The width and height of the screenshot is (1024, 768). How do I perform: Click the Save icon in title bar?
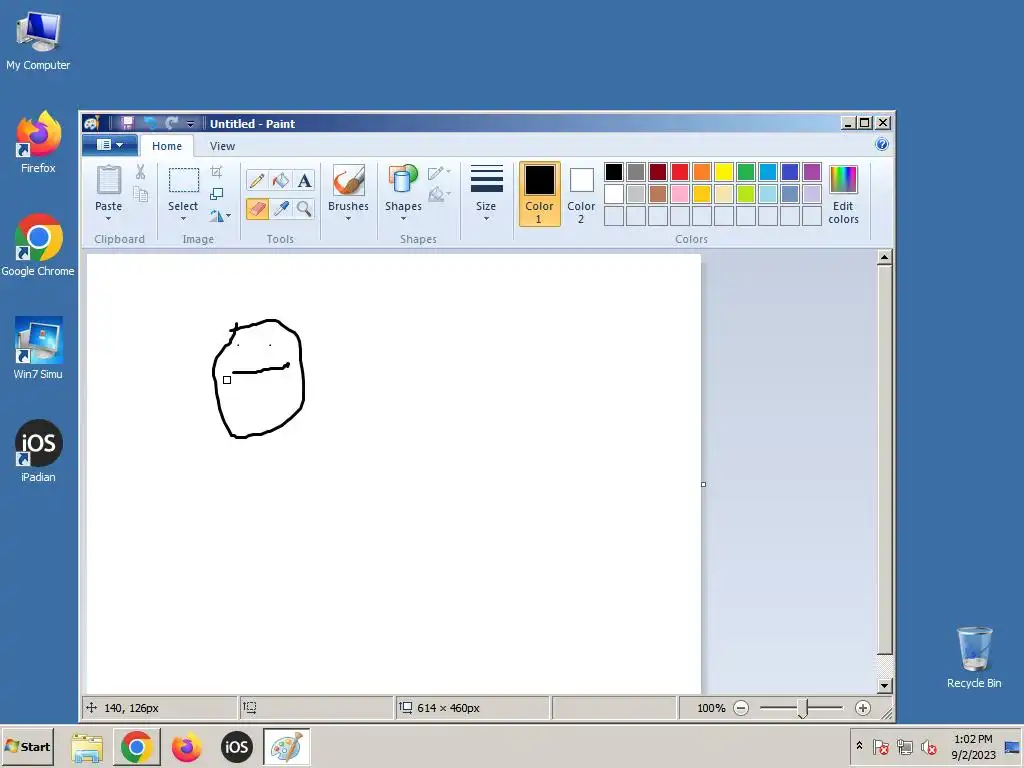[x=127, y=123]
